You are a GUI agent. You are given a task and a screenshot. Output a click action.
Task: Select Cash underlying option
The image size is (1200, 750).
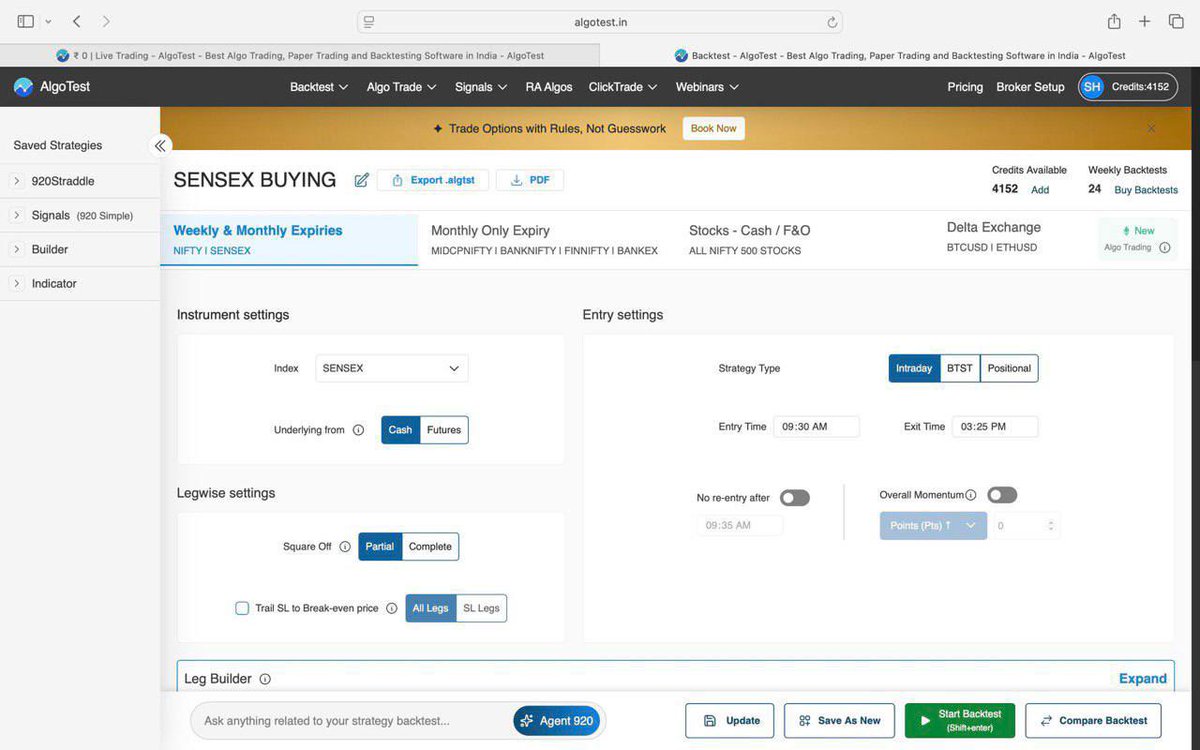coord(400,430)
